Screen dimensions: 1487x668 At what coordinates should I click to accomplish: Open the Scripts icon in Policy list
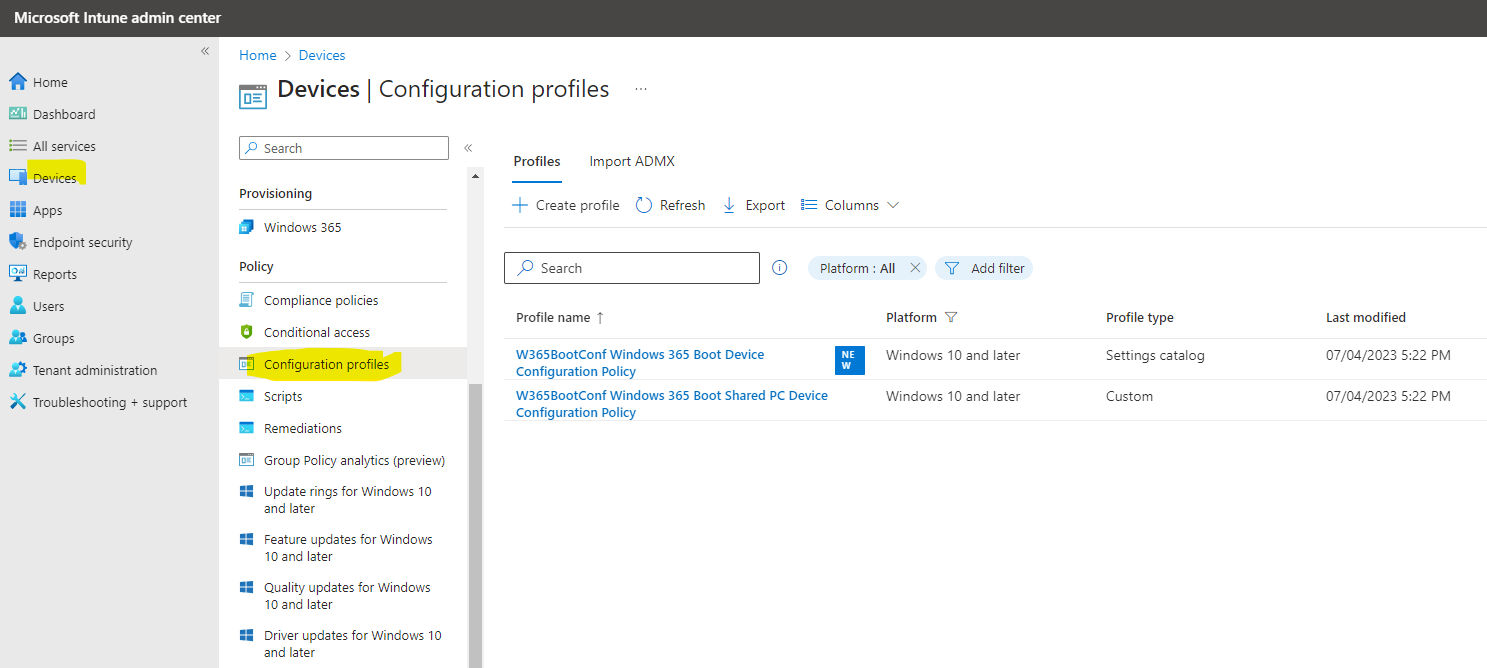click(247, 396)
